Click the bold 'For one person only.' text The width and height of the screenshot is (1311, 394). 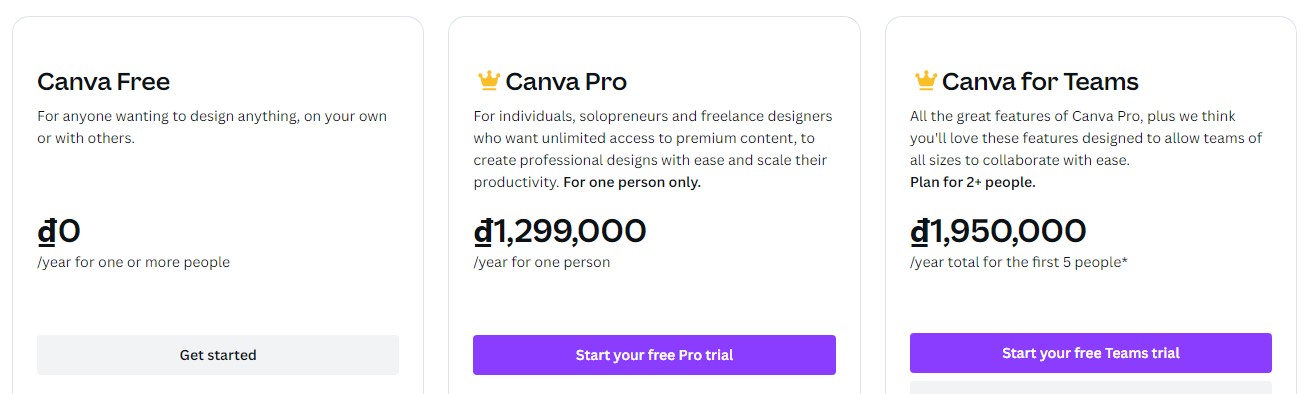coord(632,182)
